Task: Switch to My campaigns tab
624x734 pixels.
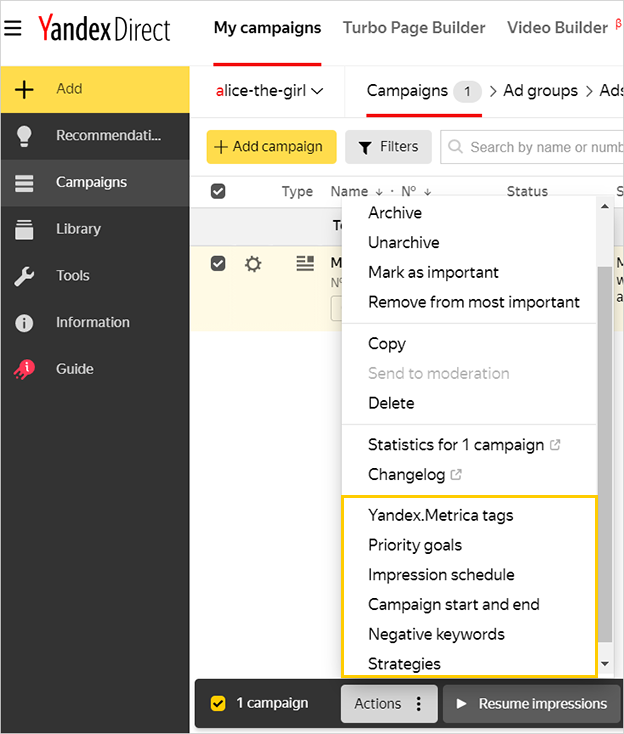Action: pos(267,28)
